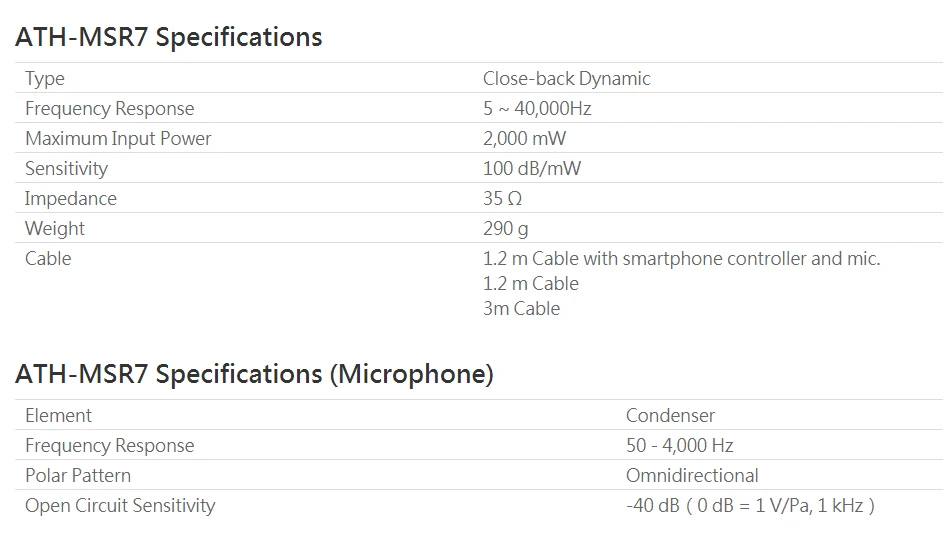Click the 35 Ω impedance value
This screenshot has width=950, height=536.
(502, 199)
